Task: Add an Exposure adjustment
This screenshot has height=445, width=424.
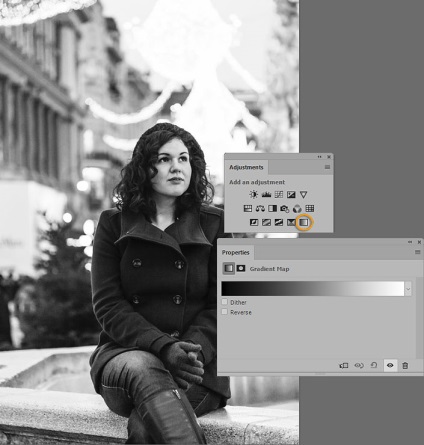Action: [291, 194]
